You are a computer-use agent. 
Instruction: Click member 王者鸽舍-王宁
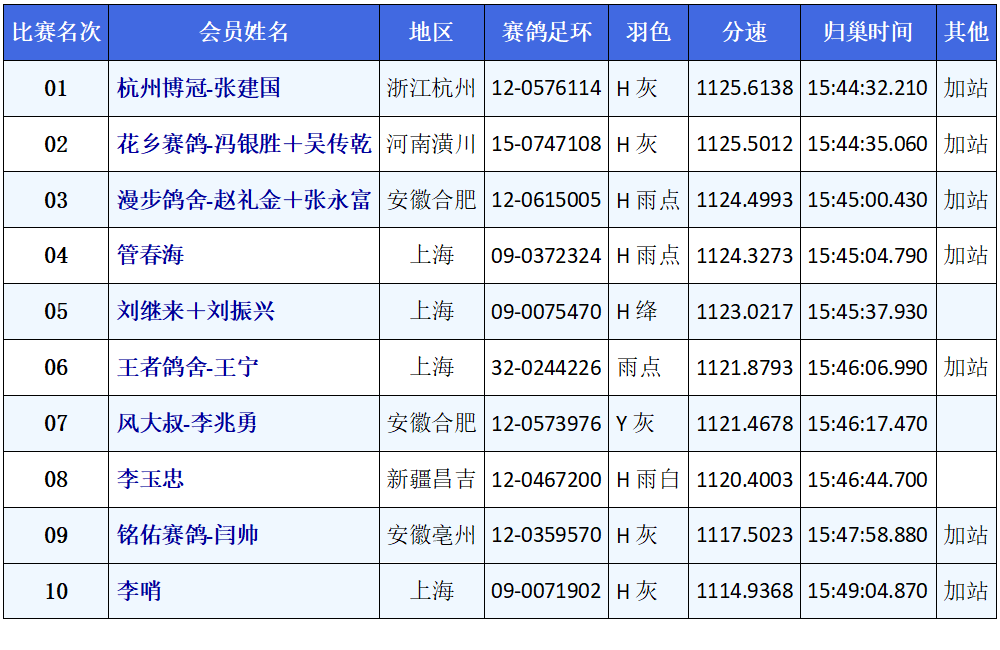click(x=188, y=368)
